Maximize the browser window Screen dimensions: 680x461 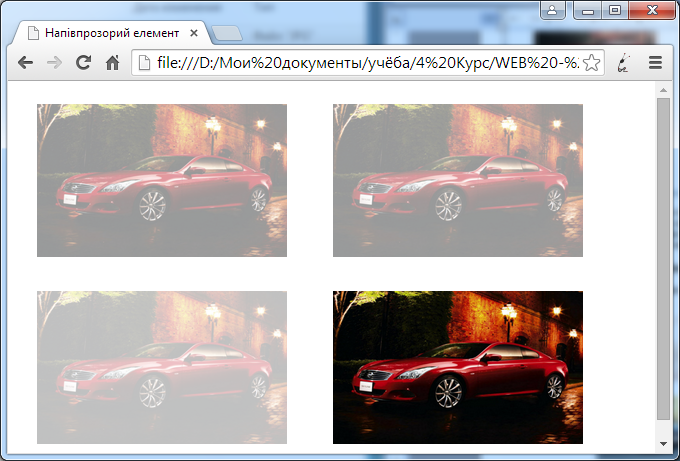point(614,10)
